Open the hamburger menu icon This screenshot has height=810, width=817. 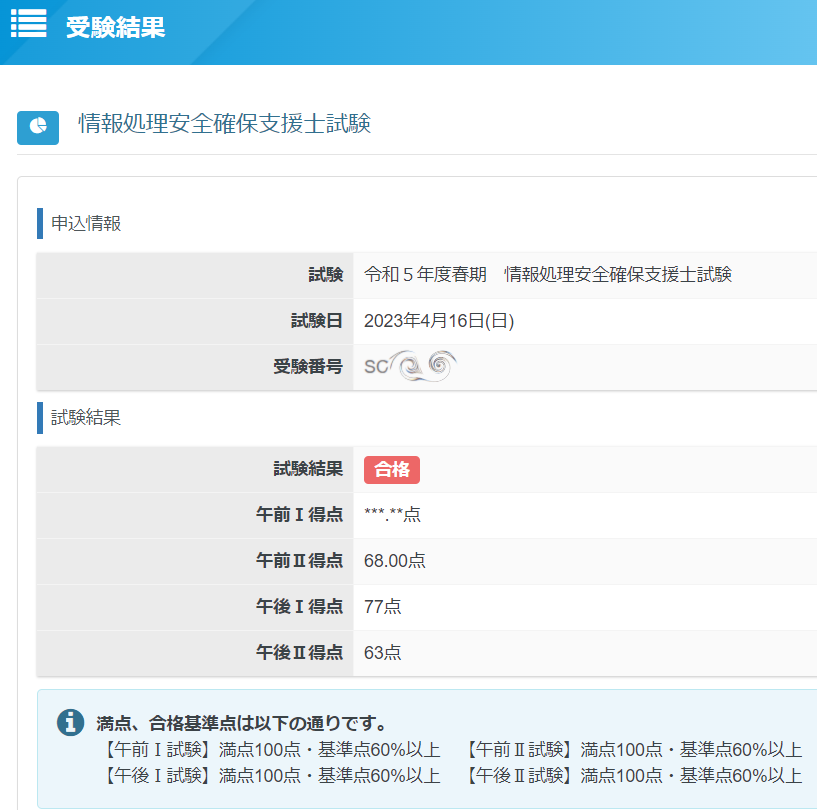tap(29, 23)
